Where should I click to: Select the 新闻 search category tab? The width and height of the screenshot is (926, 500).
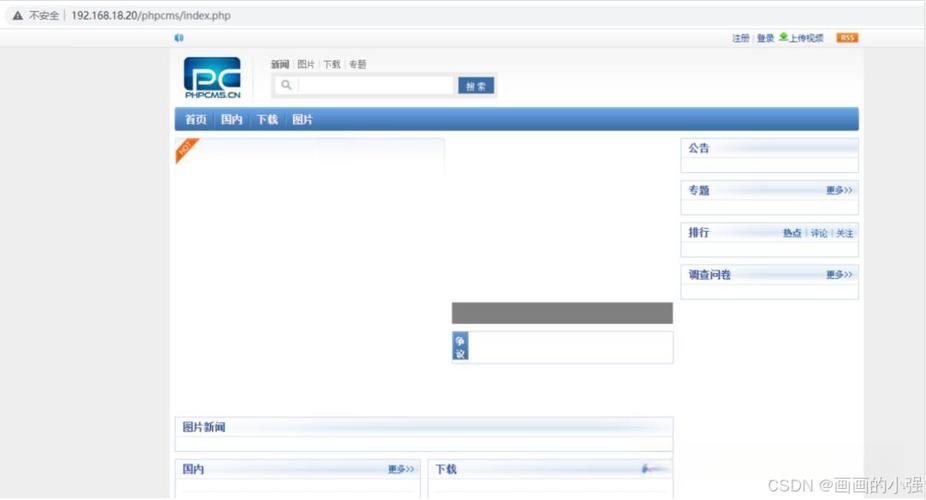click(x=280, y=64)
